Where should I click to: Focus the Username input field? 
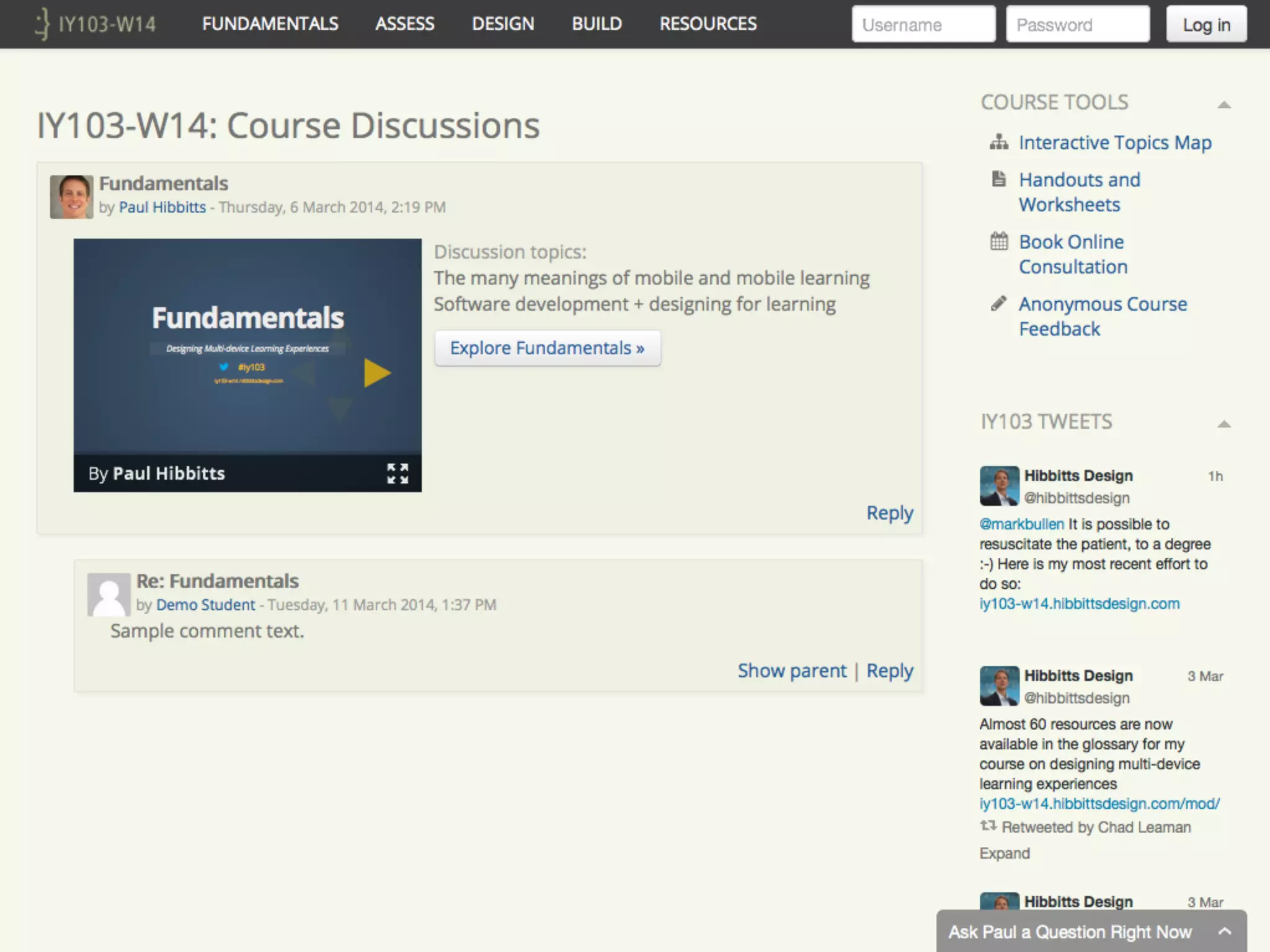pos(923,25)
